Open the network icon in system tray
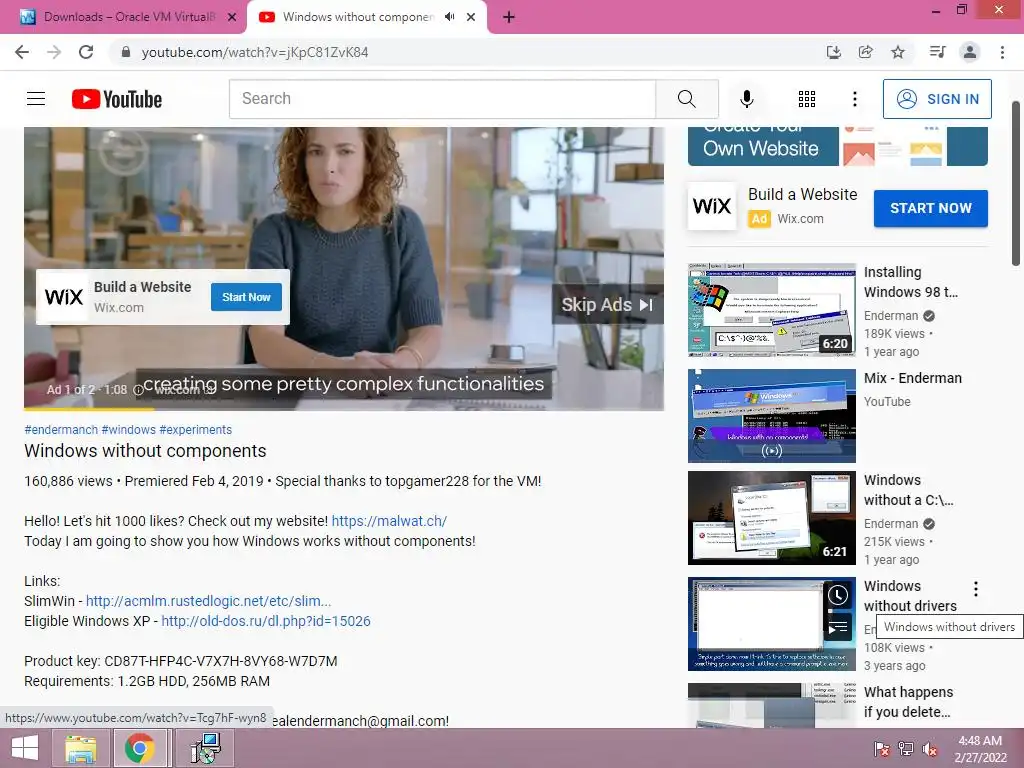Screen dimensions: 1024x768 click(x=906, y=749)
